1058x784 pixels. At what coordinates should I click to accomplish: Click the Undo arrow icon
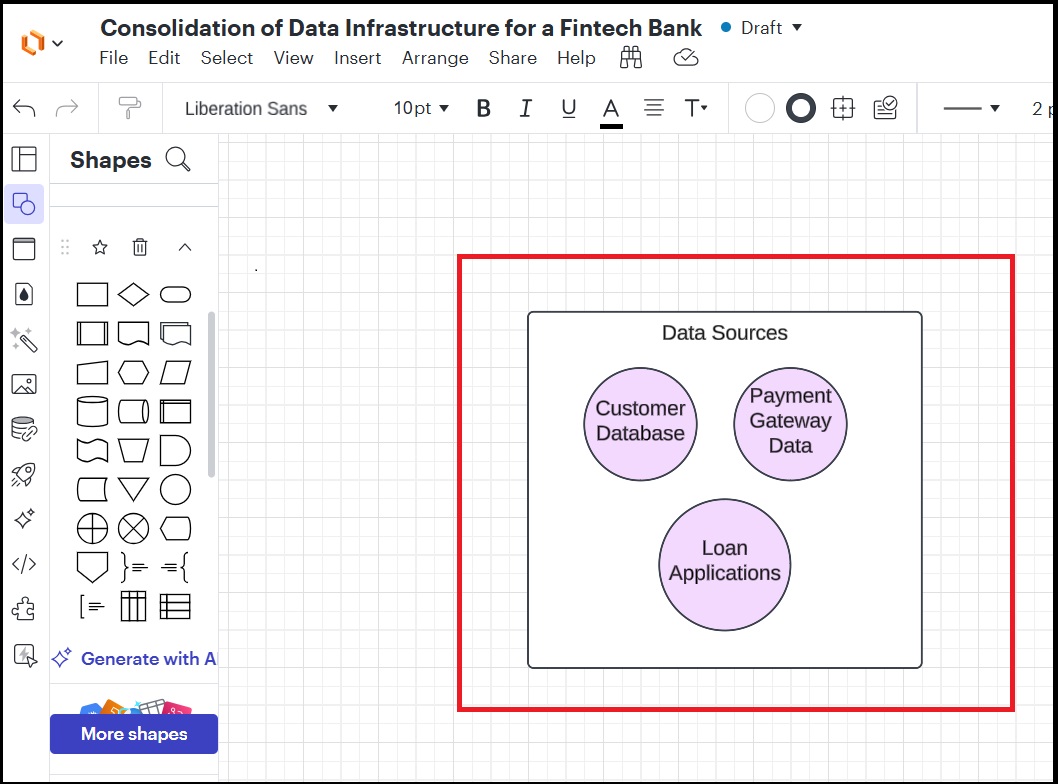click(25, 108)
